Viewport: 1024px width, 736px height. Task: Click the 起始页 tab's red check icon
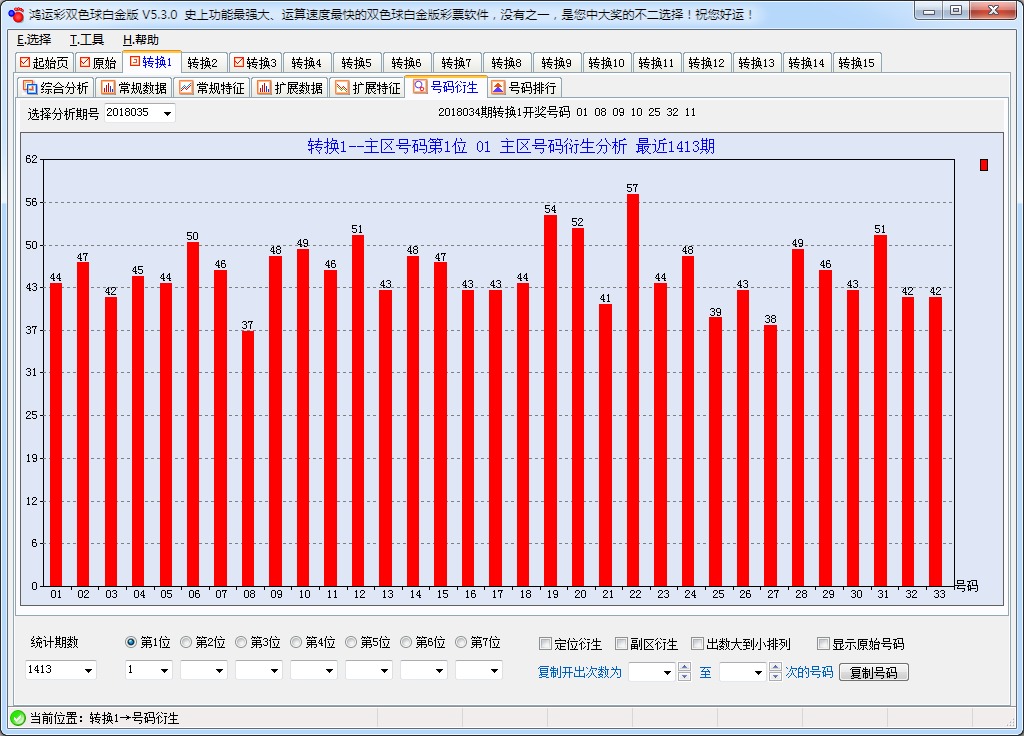[x=25, y=63]
